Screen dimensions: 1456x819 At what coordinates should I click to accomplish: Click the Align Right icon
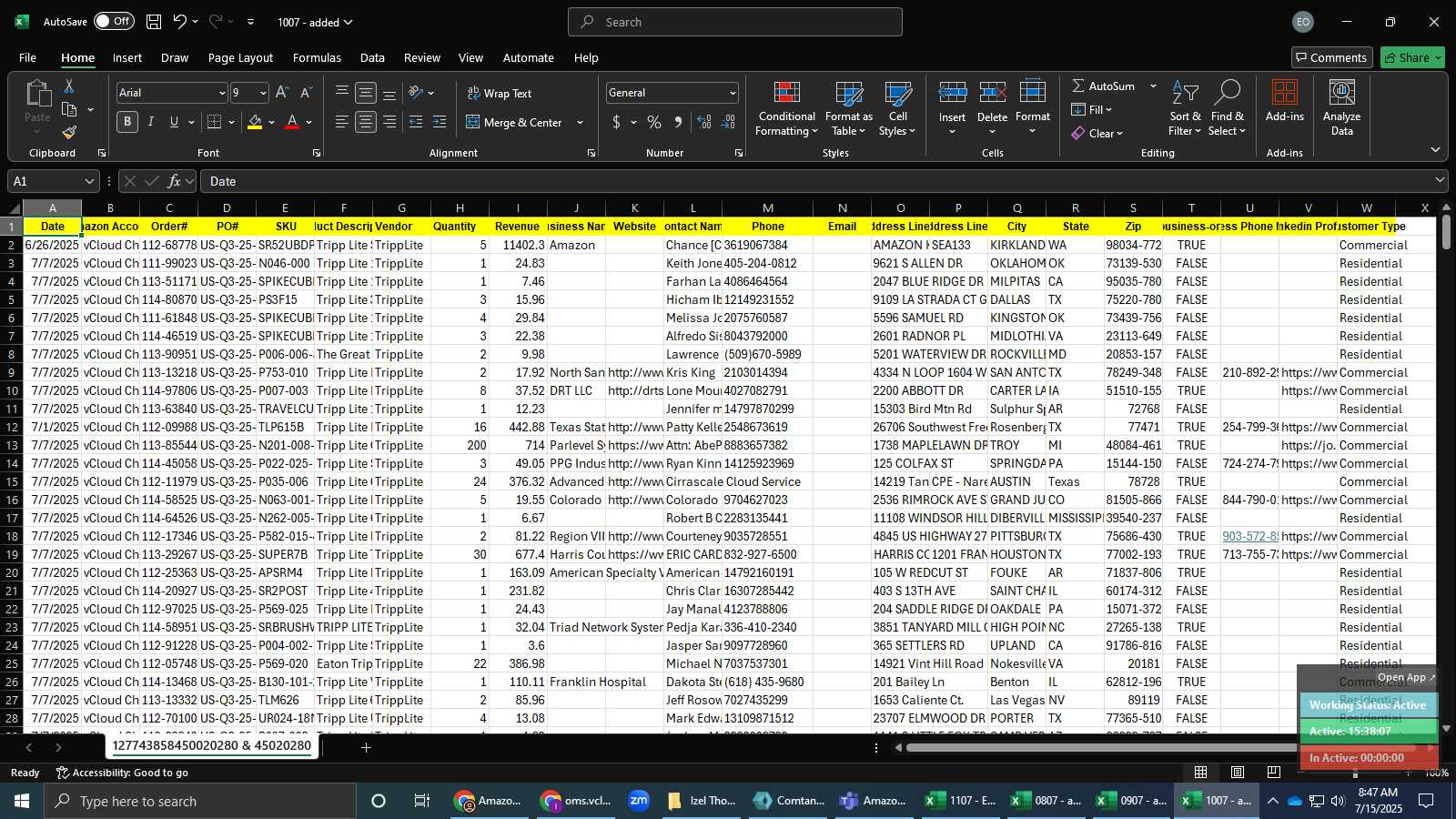coord(389,122)
